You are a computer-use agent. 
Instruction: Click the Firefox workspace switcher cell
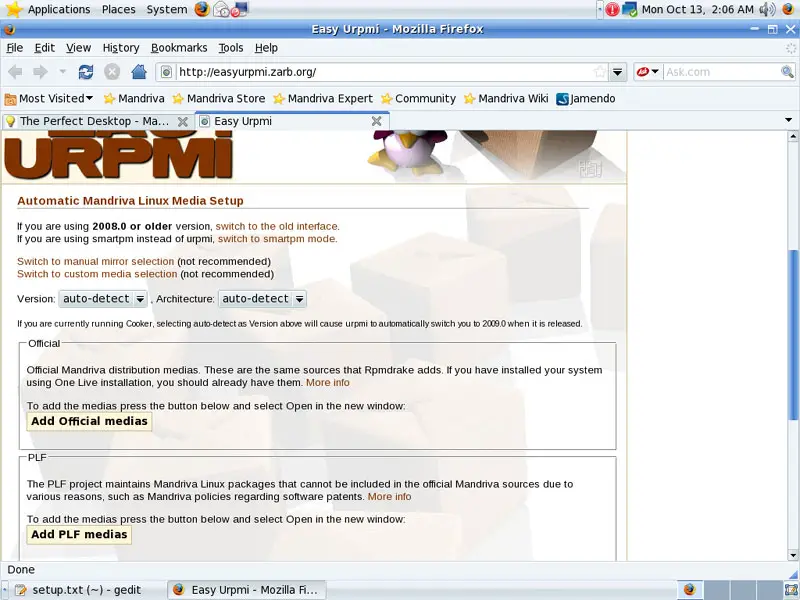tap(689, 590)
